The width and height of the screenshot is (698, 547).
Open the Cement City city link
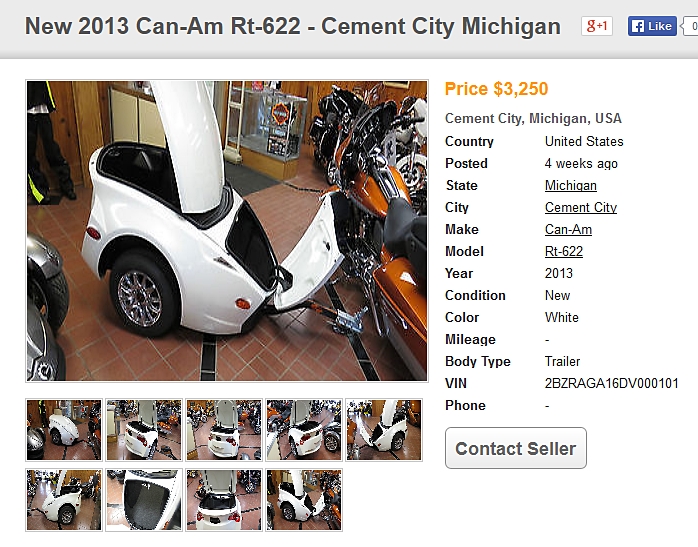tap(581, 207)
